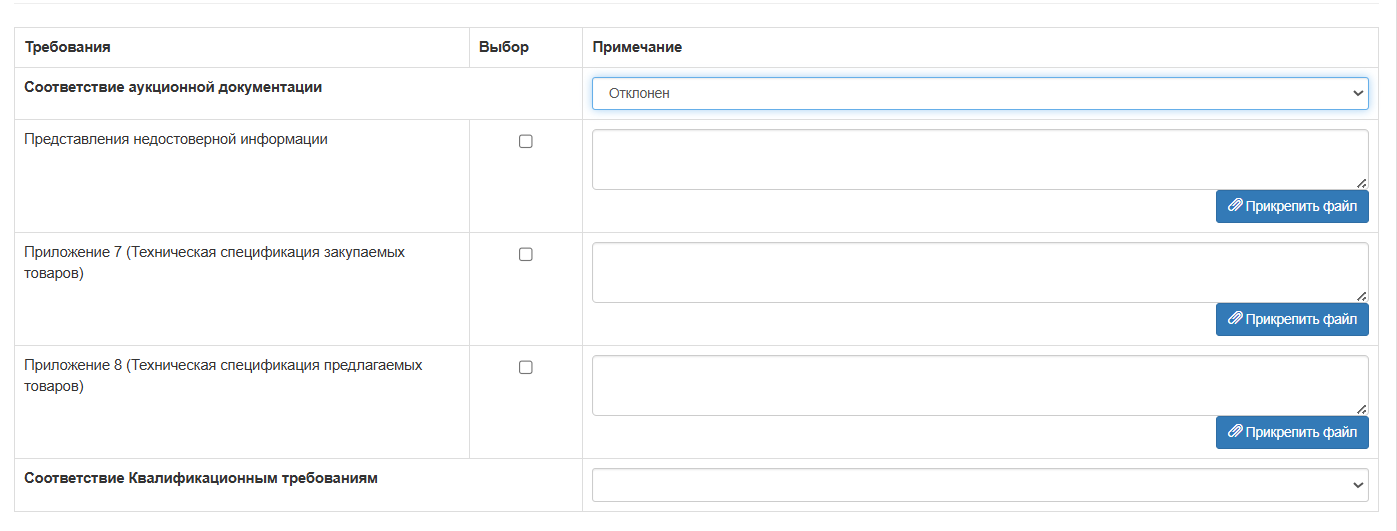The width and height of the screenshot is (1397, 531).
Task: Click resize grip of the Приложение 7 note box
Action: pos(1362,296)
